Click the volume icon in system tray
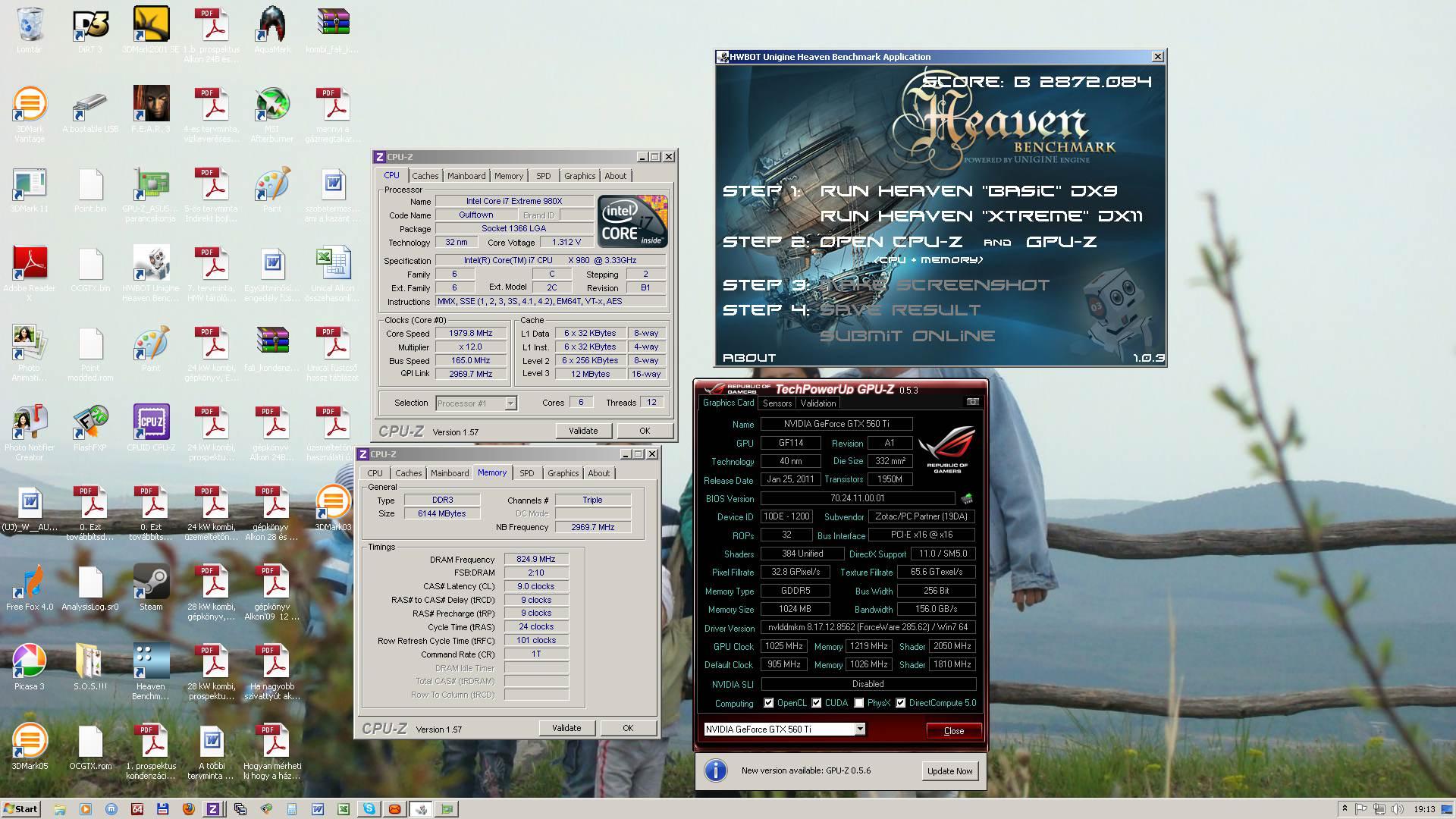The image size is (1456, 819). (x=1398, y=809)
